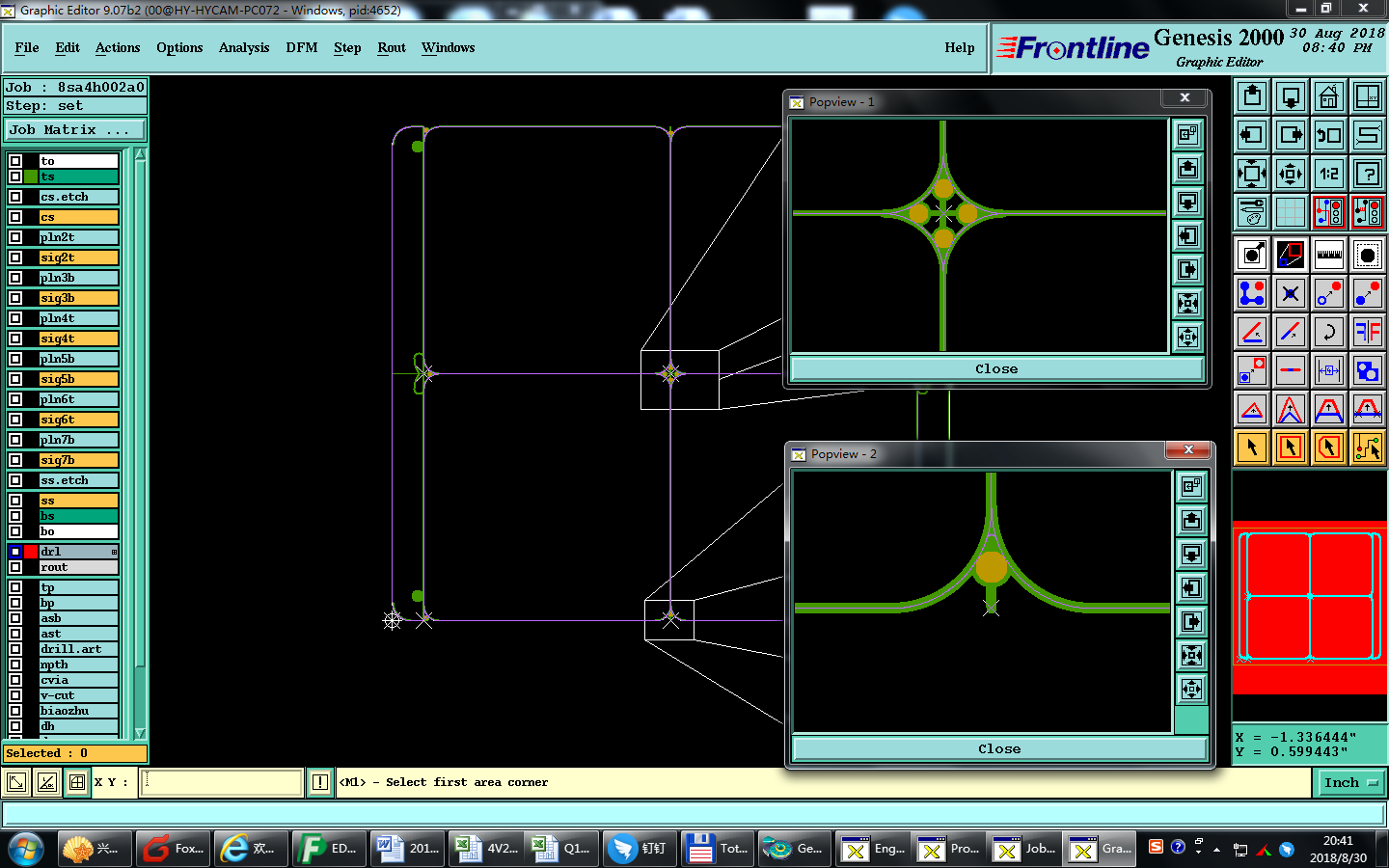This screenshot has width=1389, height=868.
Task: Click the pan right view icon
Action: click(x=1291, y=135)
